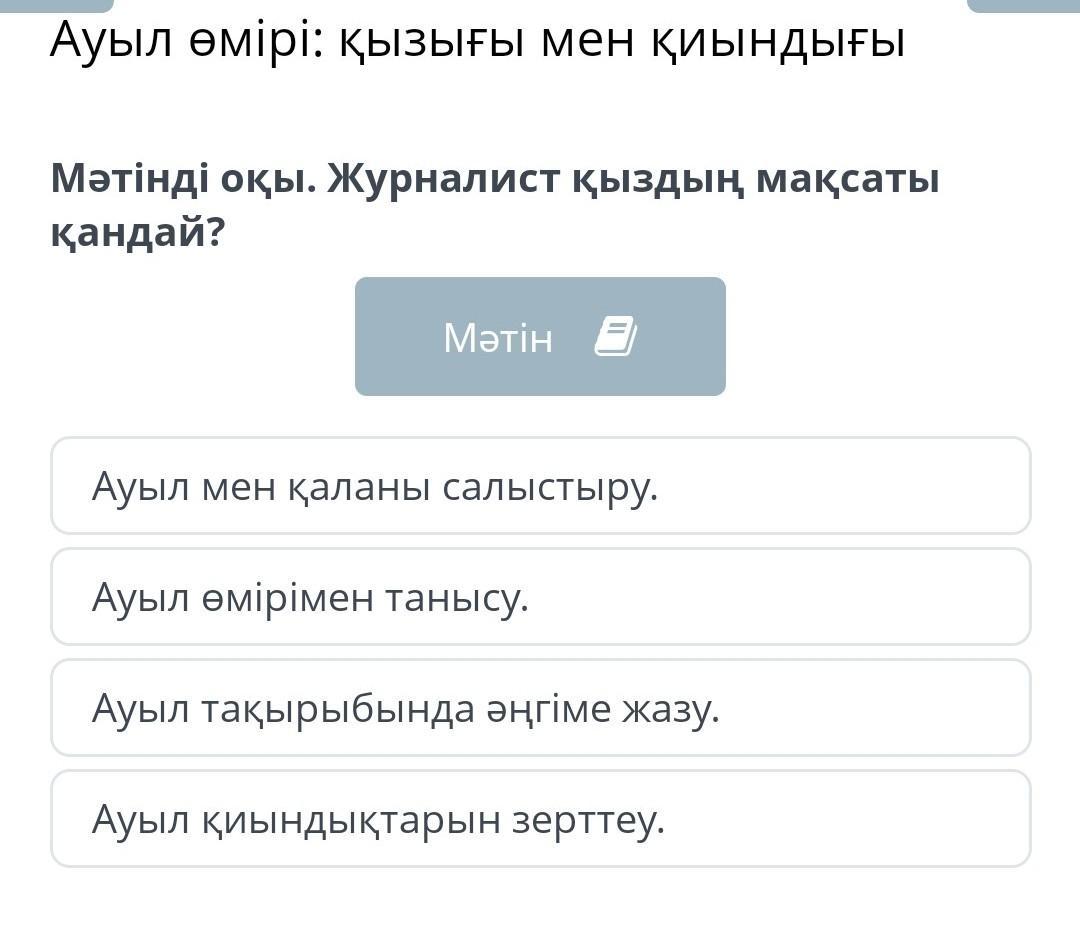The width and height of the screenshot is (1080, 948).
Task: Choose option "Ауыл өмірімен танысу."
Action: pos(540,597)
